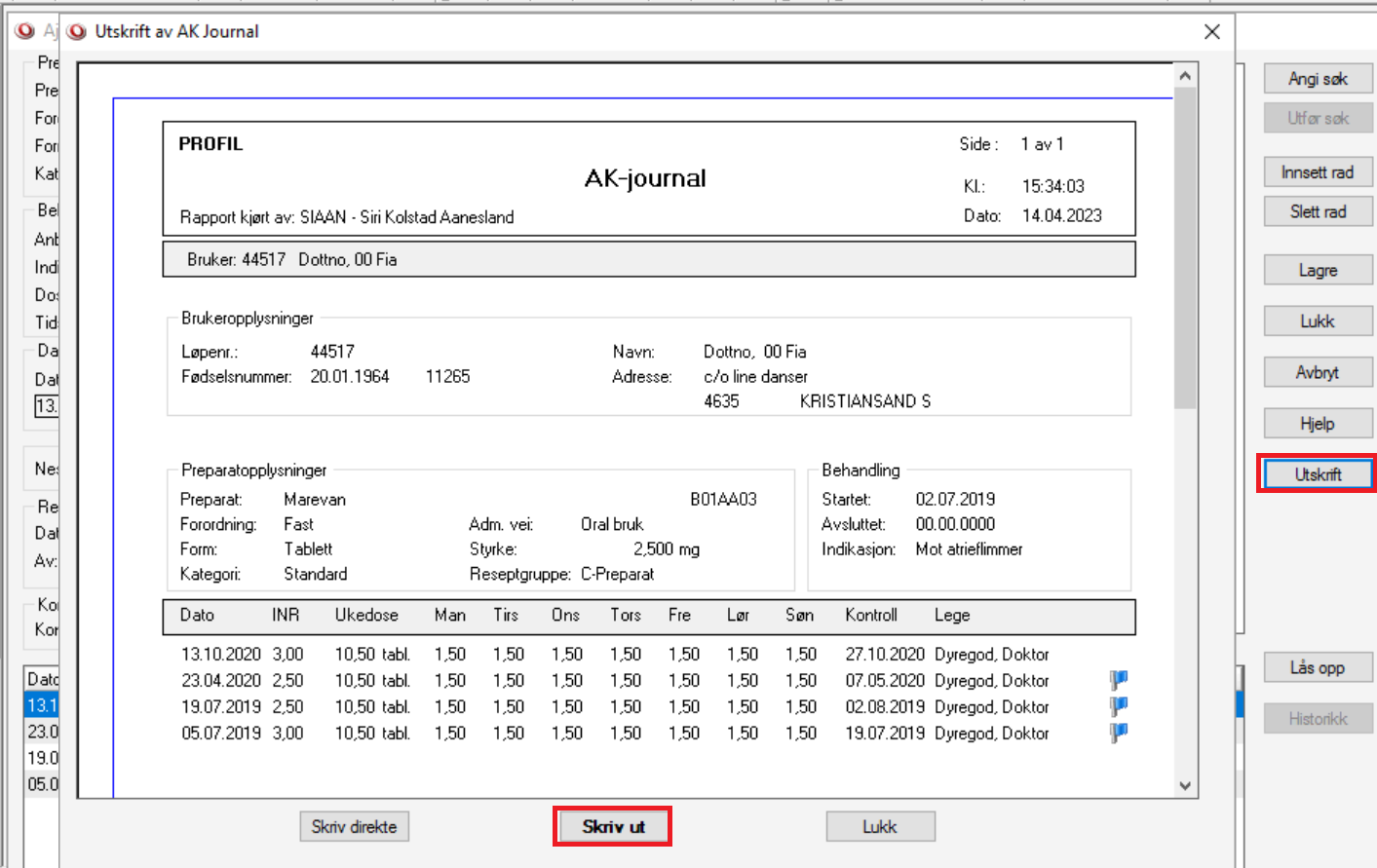
Task: Click the Ukedose column header
Action: click(366, 616)
